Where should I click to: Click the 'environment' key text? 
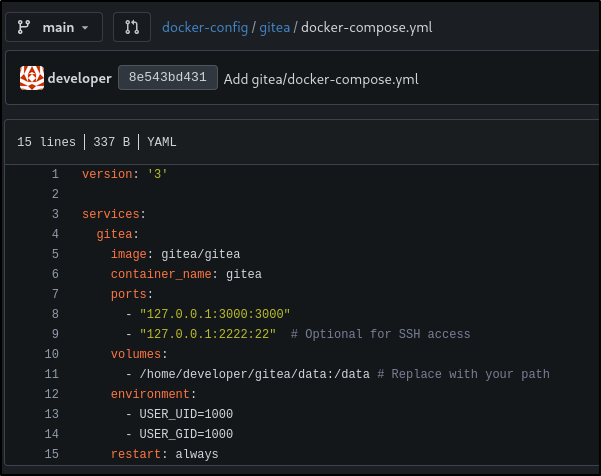150,394
